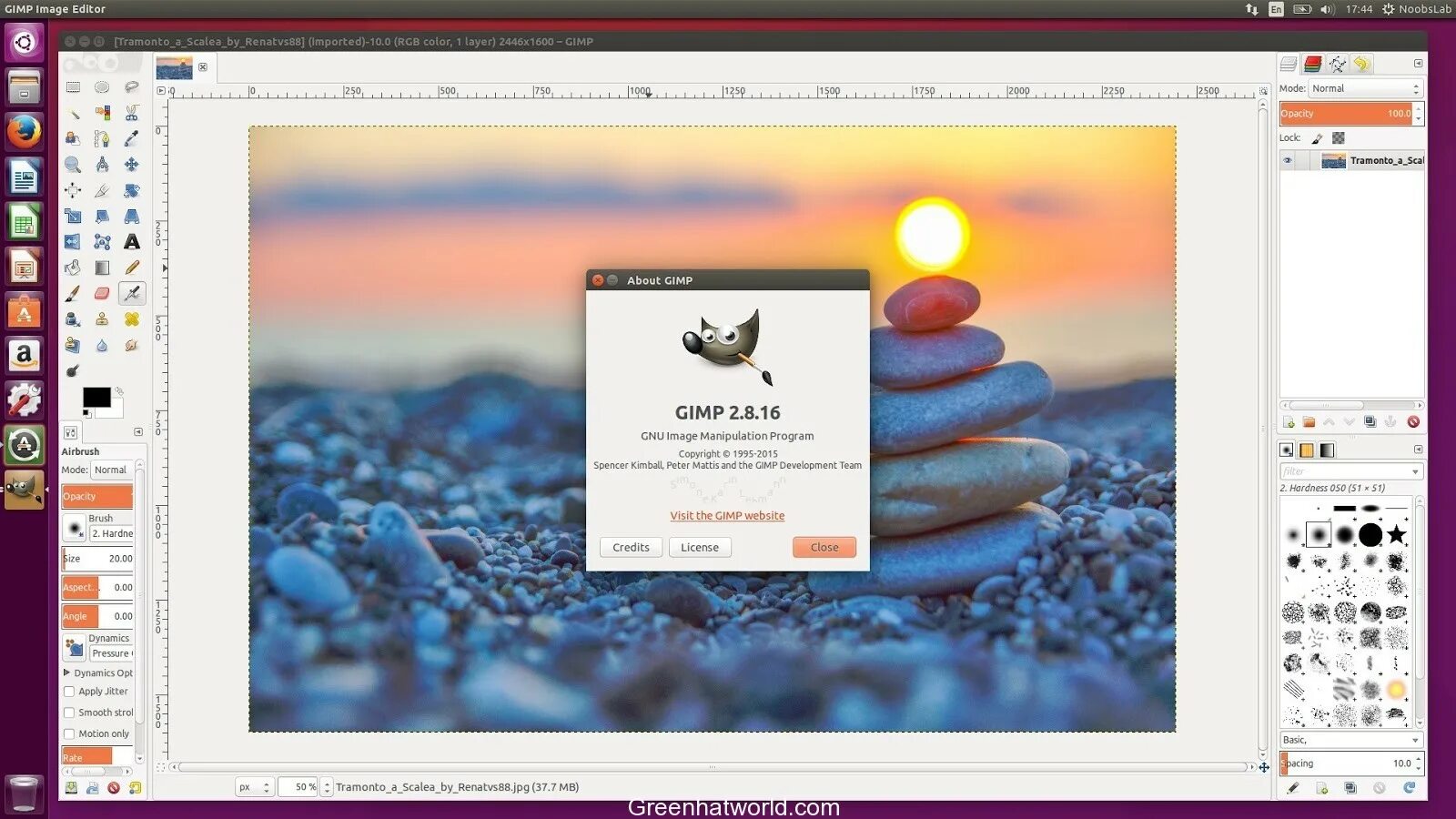
Task: Create a new layer in Layers panel
Action: click(1289, 422)
